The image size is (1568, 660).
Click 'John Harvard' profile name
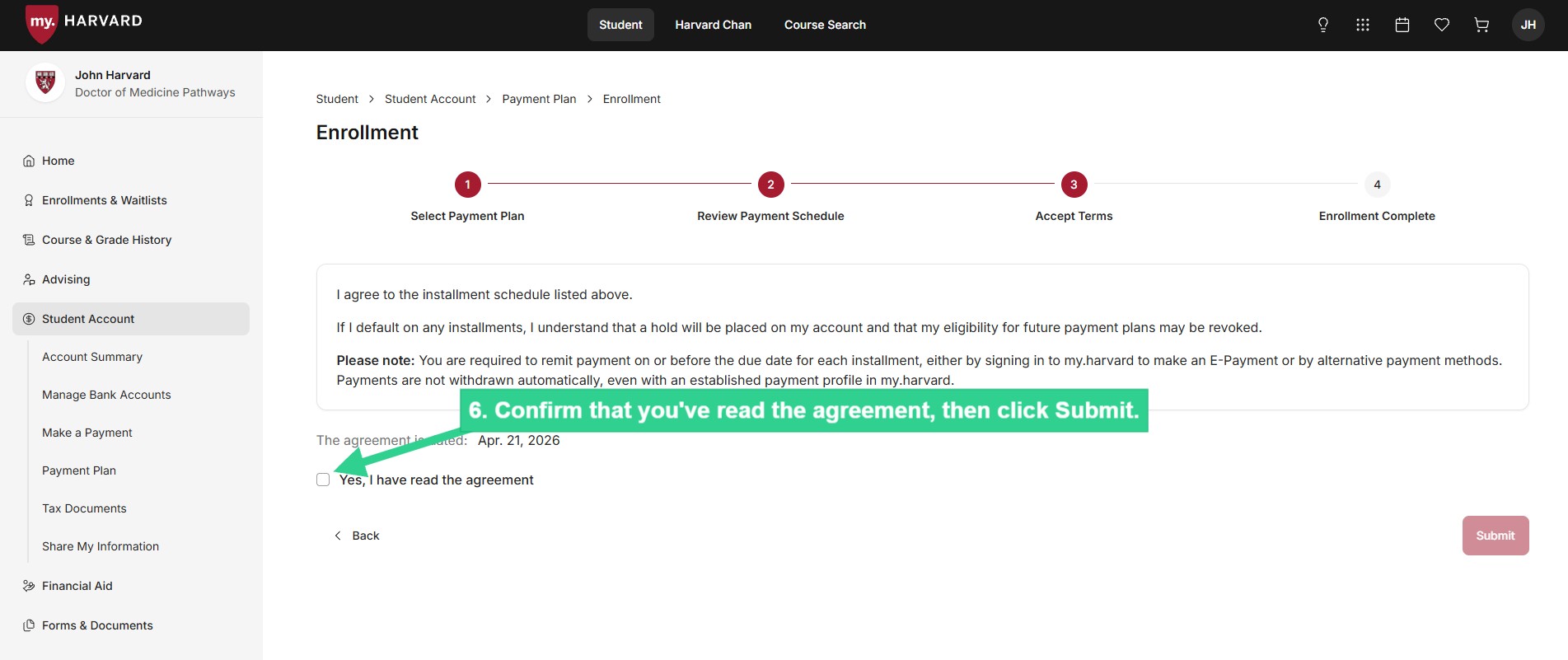coord(113,75)
